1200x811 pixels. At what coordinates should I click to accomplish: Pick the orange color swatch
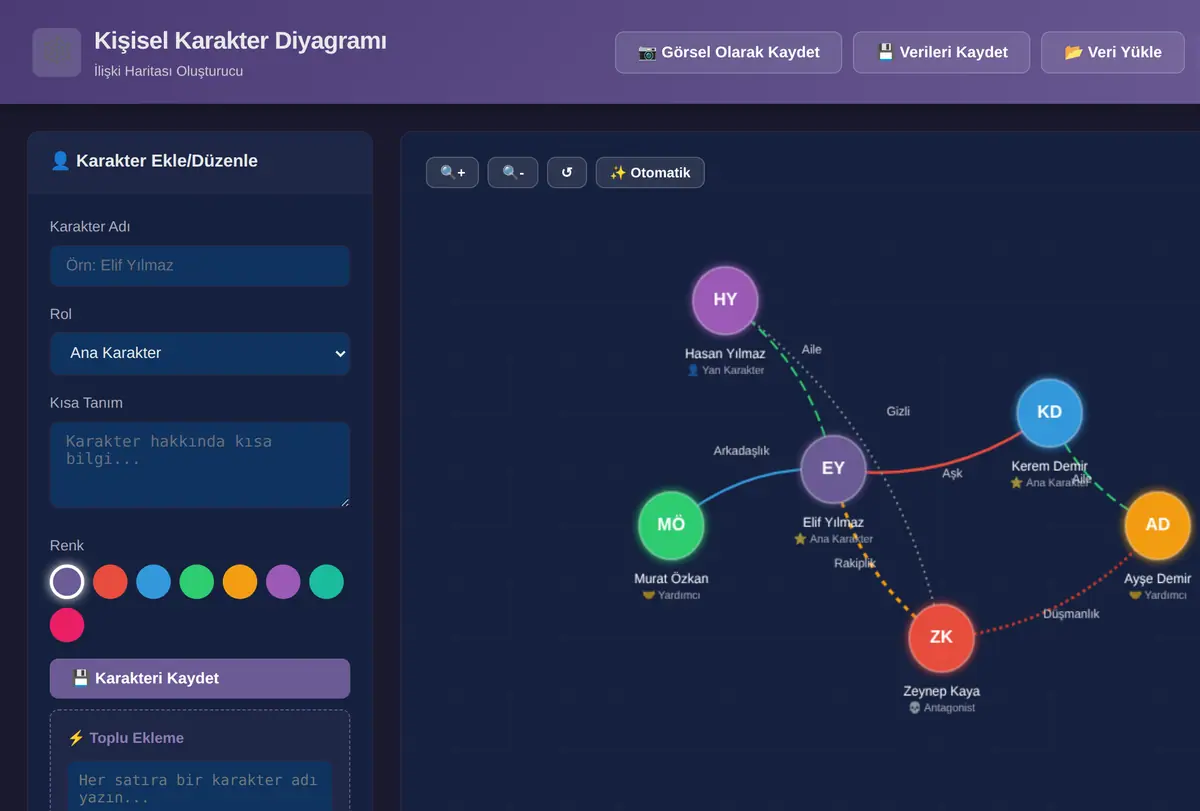pos(240,581)
